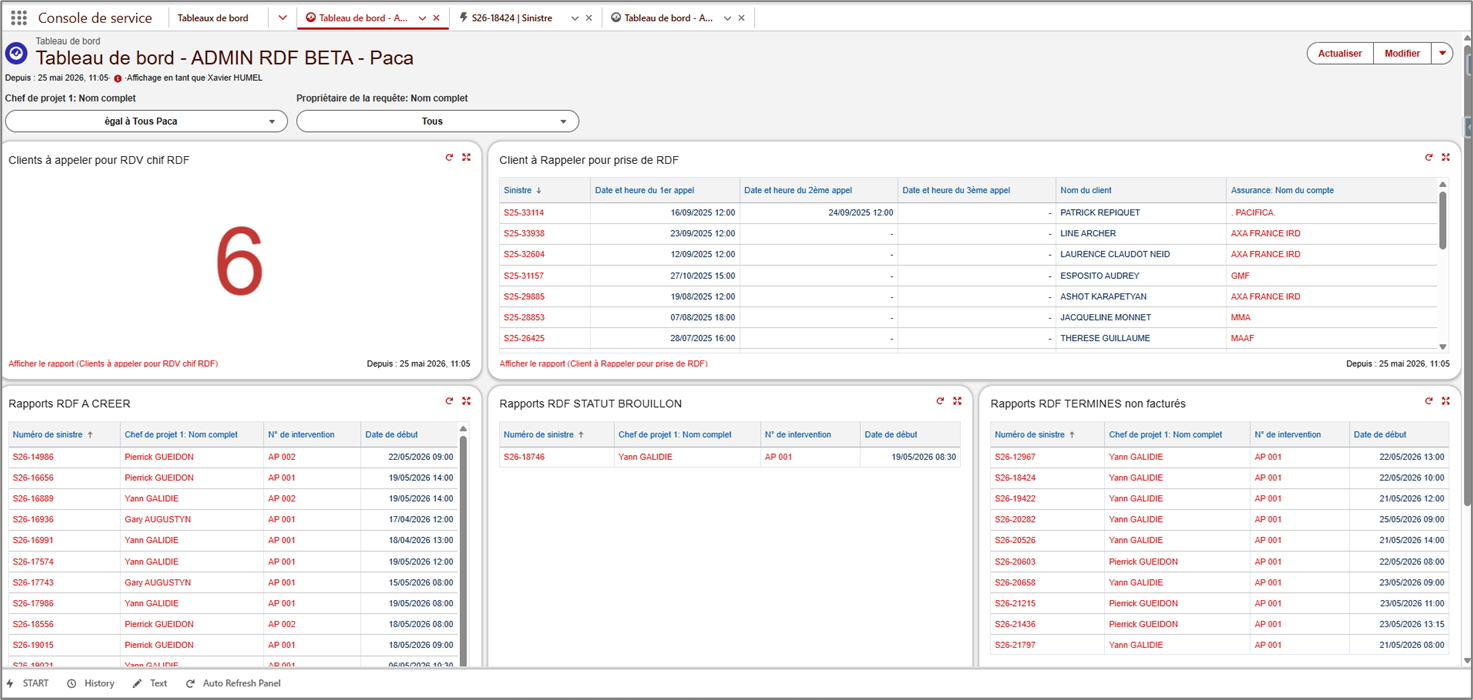Open the App Launcher grid icon
This screenshot has width=1473, height=700.
19,18
